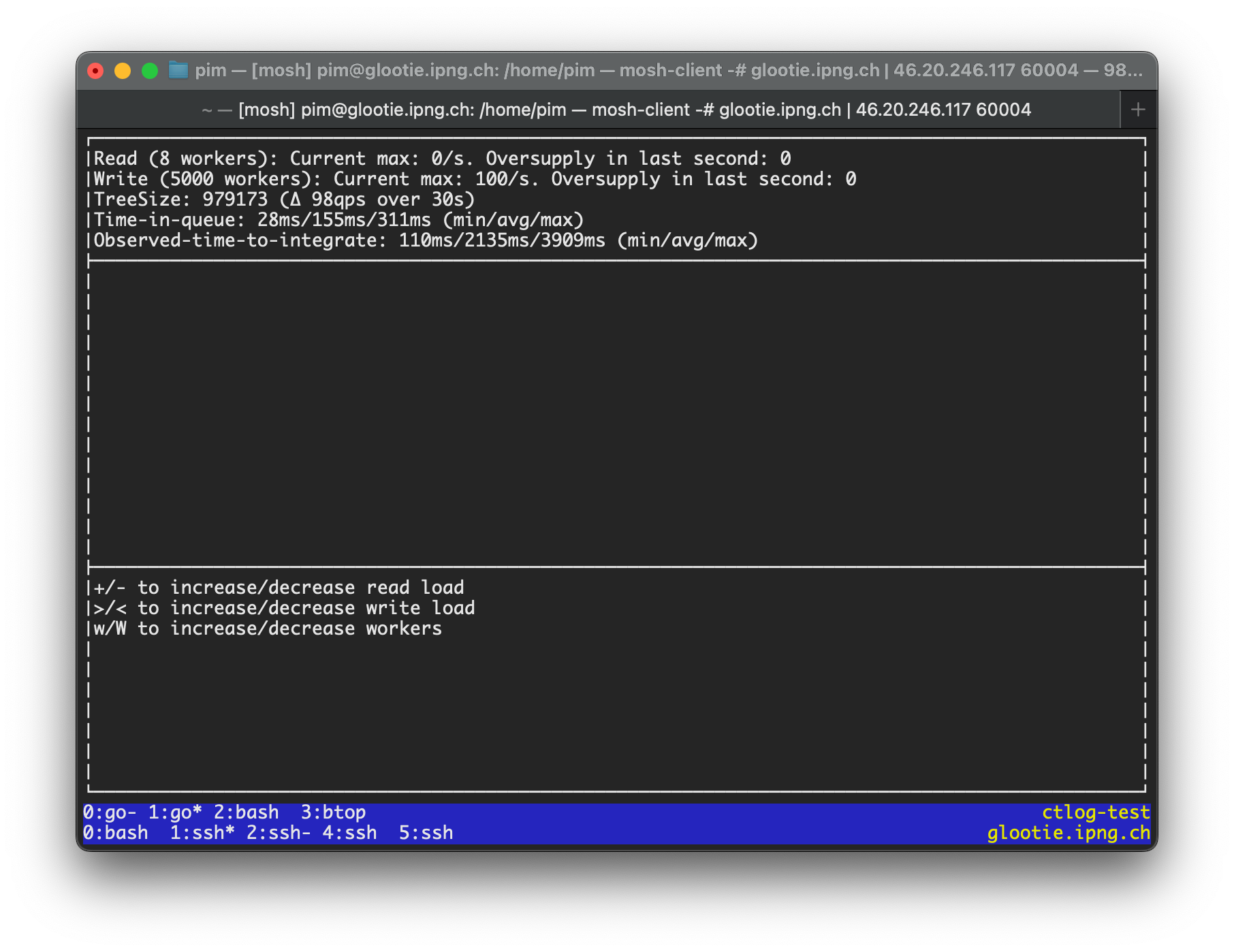Close the terminal window with red button
1234x952 pixels.
pos(95,71)
